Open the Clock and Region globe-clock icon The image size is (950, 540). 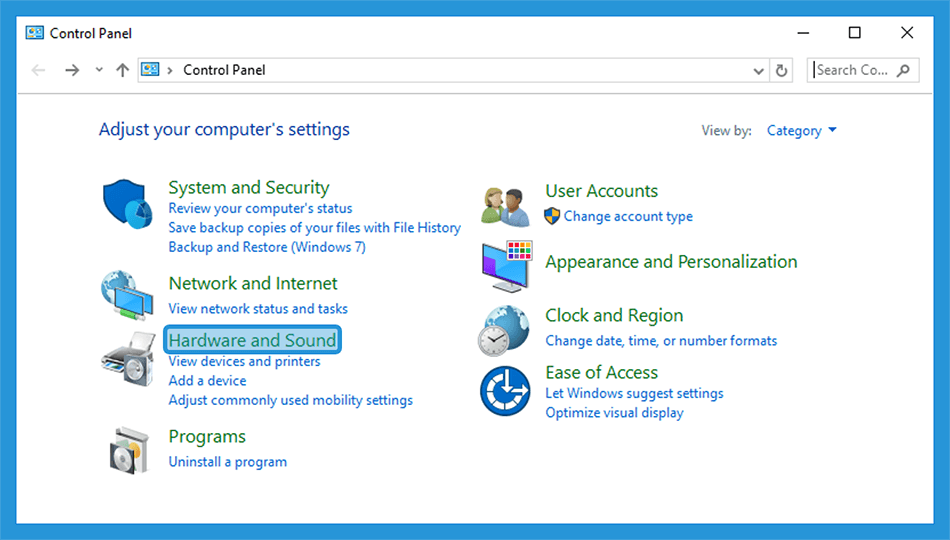coord(503,330)
